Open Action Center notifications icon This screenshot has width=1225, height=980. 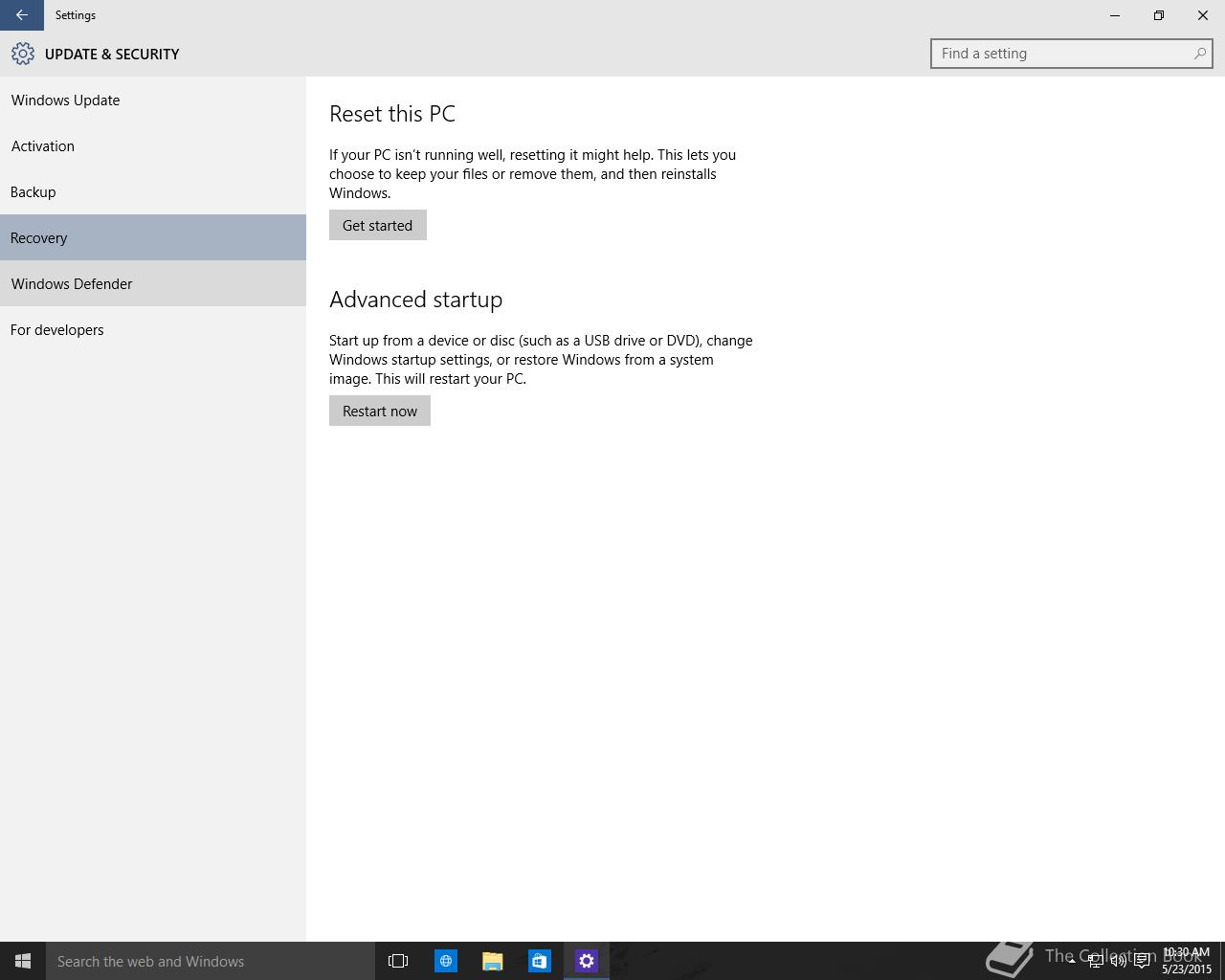(1142, 961)
